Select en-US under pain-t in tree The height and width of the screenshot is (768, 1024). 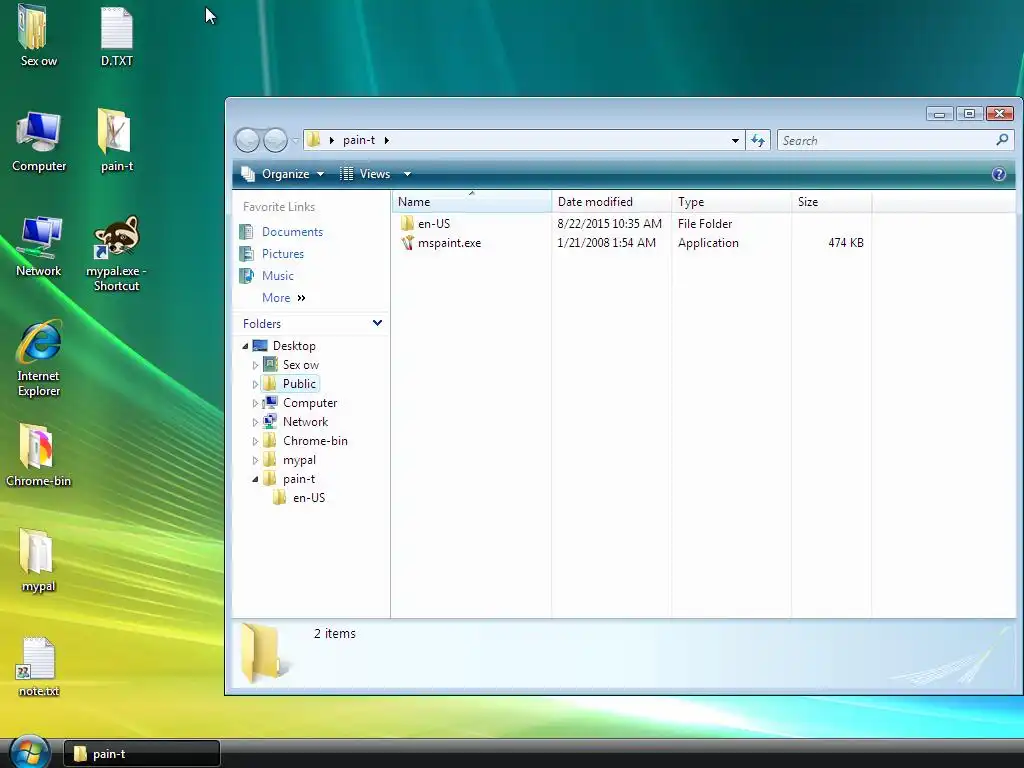tap(308, 498)
